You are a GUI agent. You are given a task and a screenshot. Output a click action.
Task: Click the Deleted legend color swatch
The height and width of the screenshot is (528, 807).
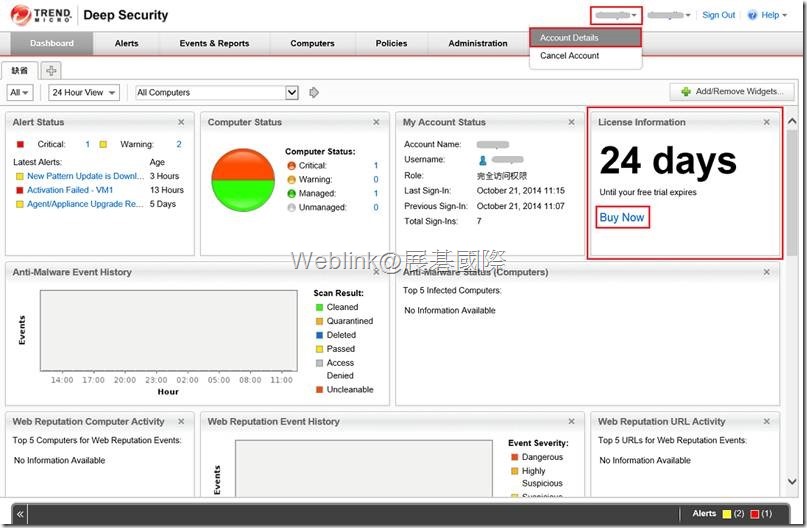pos(319,335)
